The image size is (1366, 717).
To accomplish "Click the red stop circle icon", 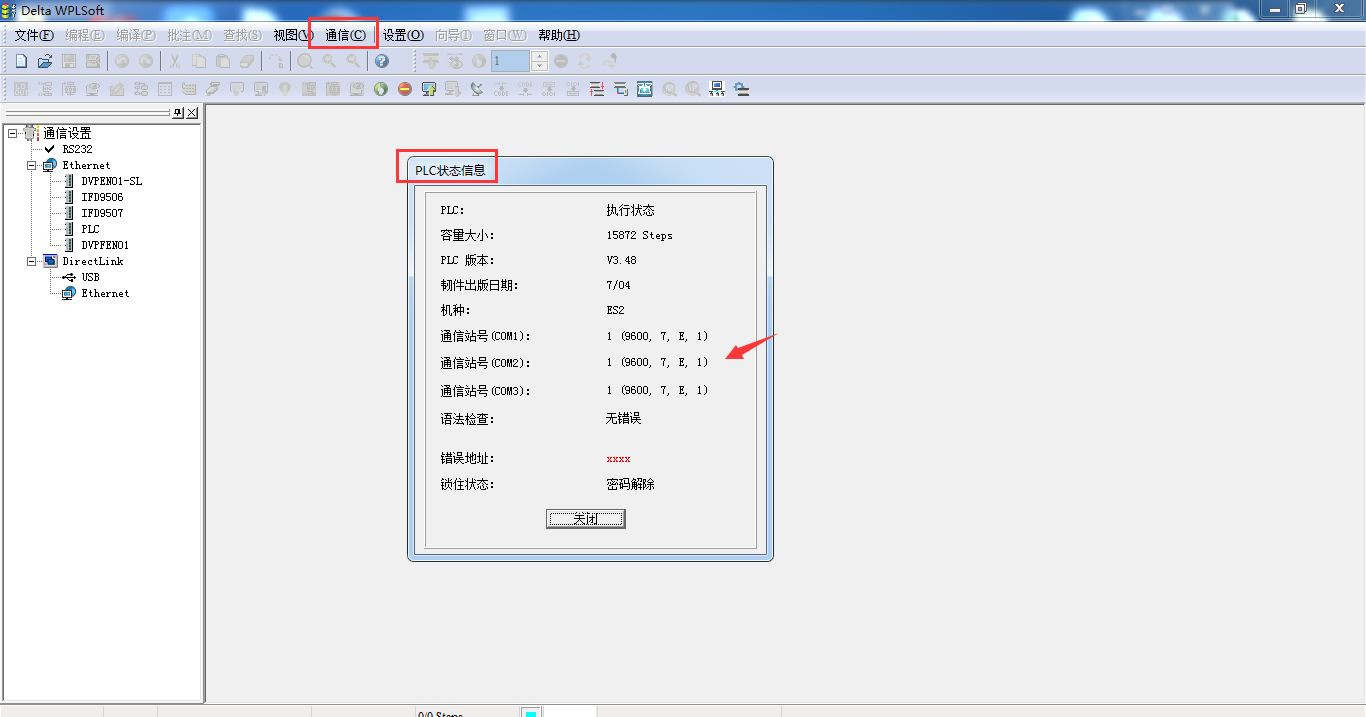I will pyautogui.click(x=405, y=89).
